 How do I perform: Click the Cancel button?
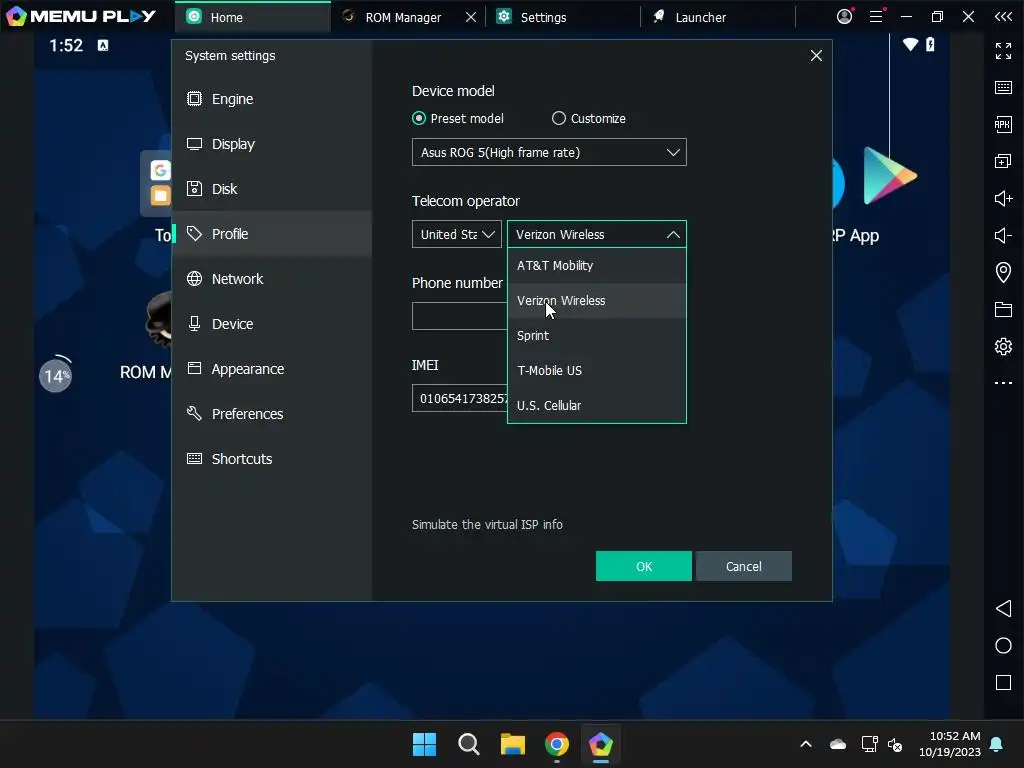pyautogui.click(x=744, y=566)
